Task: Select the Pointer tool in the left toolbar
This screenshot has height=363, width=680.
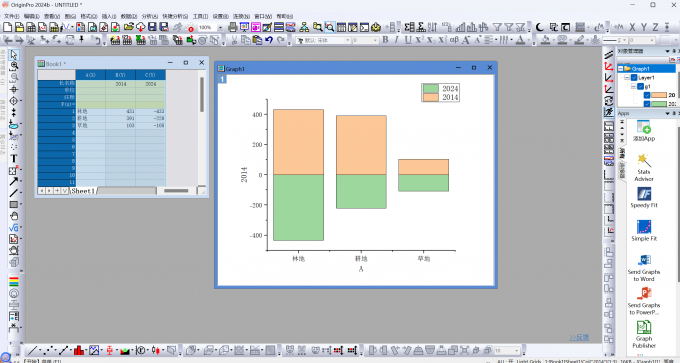Action: [x=13, y=55]
